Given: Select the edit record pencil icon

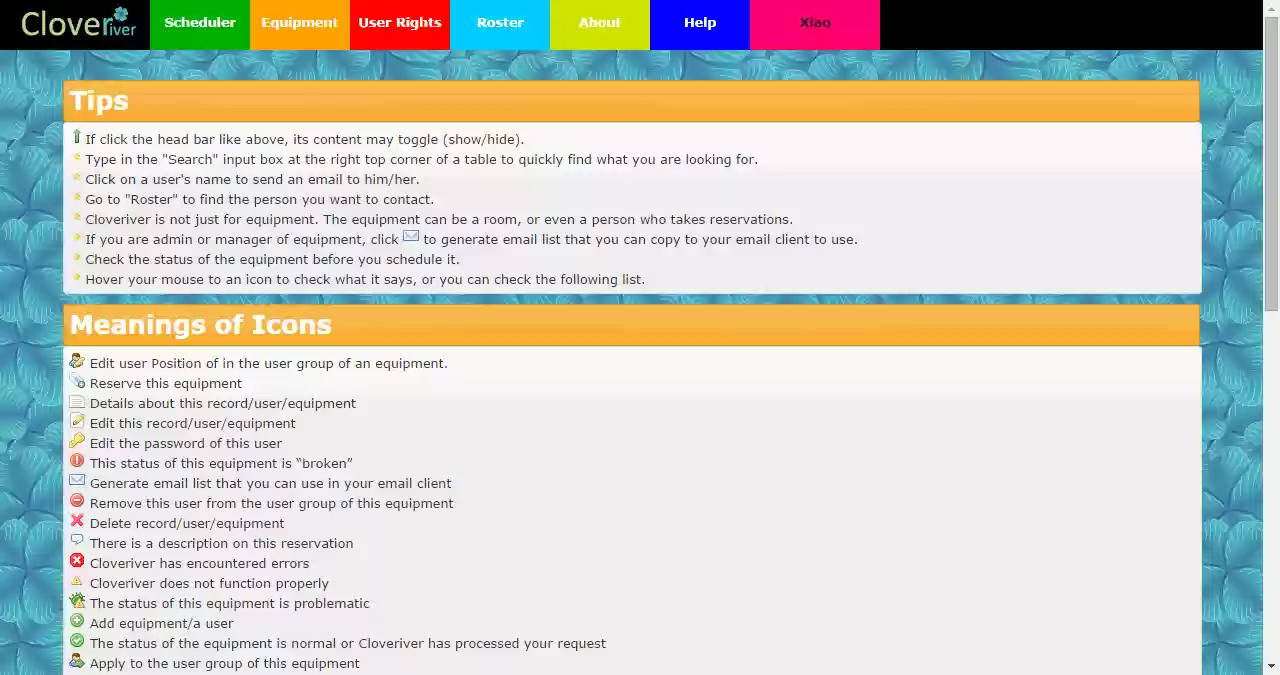Looking at the screenshot, I should [x=77, y=421].
